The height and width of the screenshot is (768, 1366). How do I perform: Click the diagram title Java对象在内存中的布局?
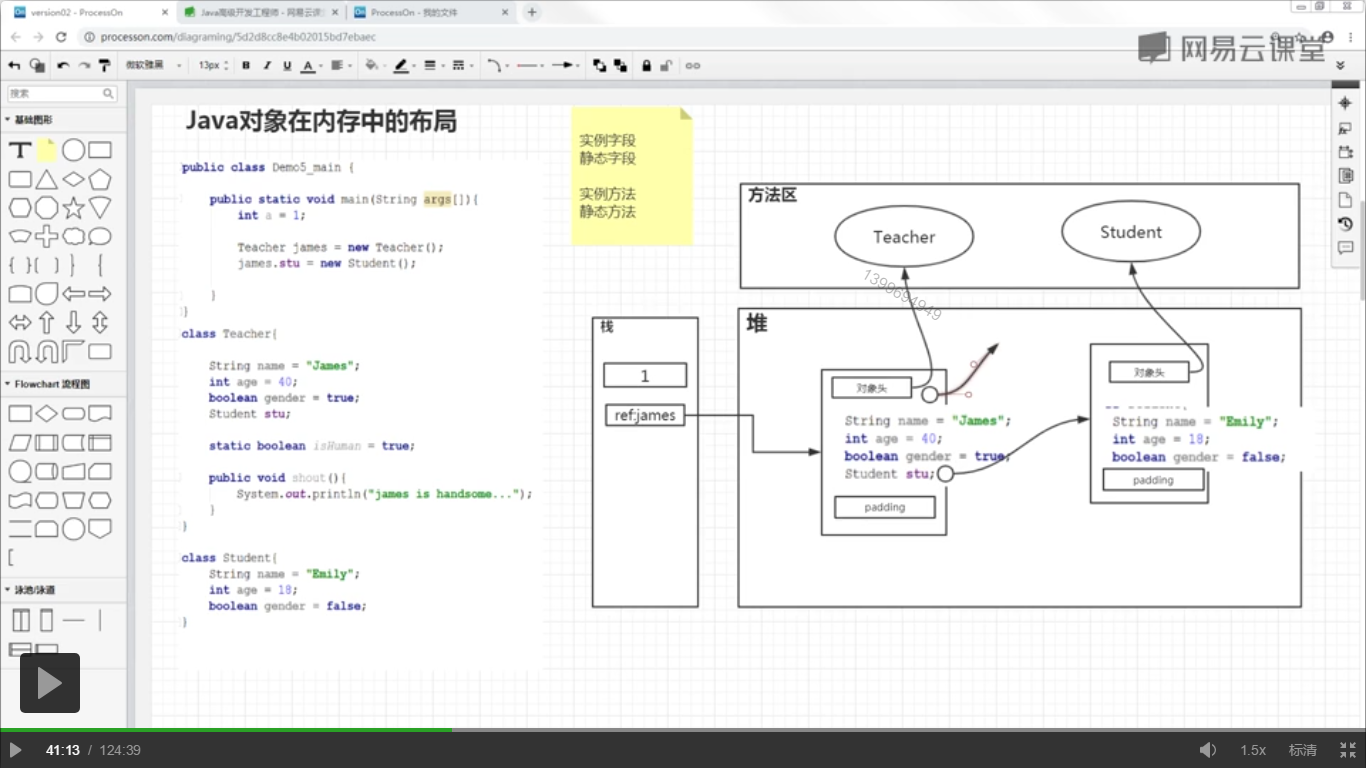coord(321,122)
